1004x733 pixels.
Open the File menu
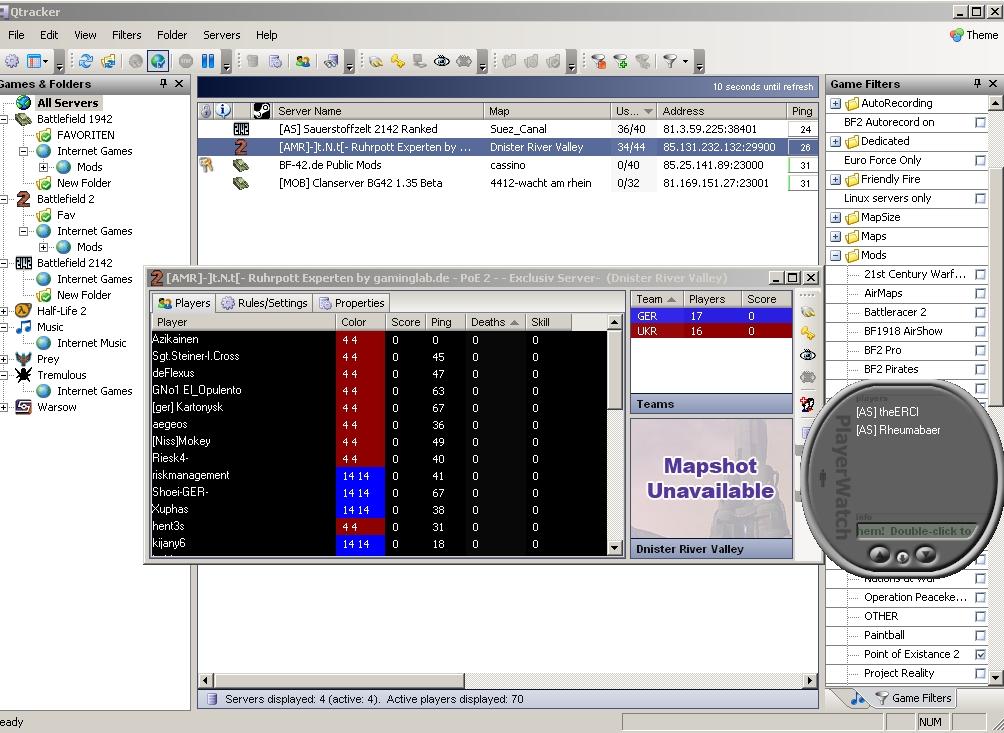point(16,35)
